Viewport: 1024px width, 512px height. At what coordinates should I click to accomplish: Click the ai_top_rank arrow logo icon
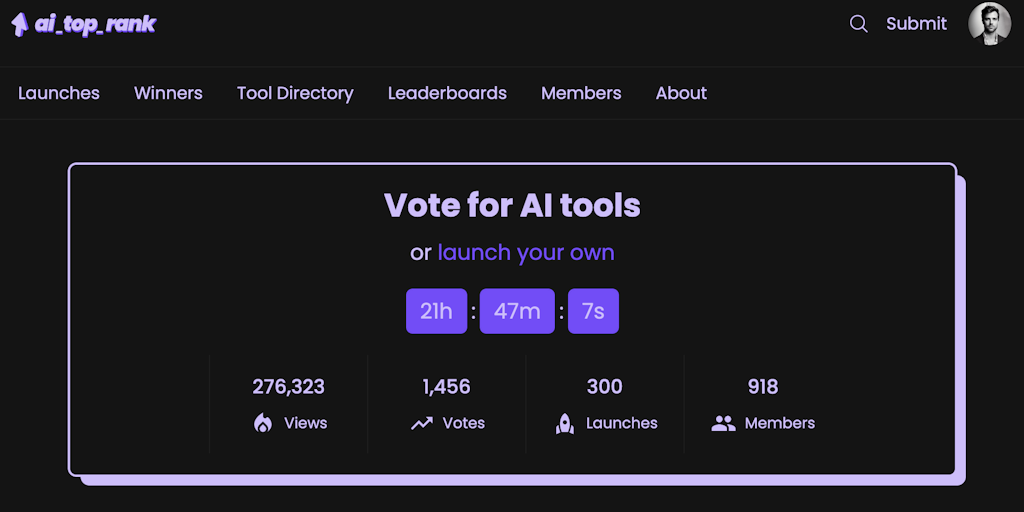(x=20, y=25)
